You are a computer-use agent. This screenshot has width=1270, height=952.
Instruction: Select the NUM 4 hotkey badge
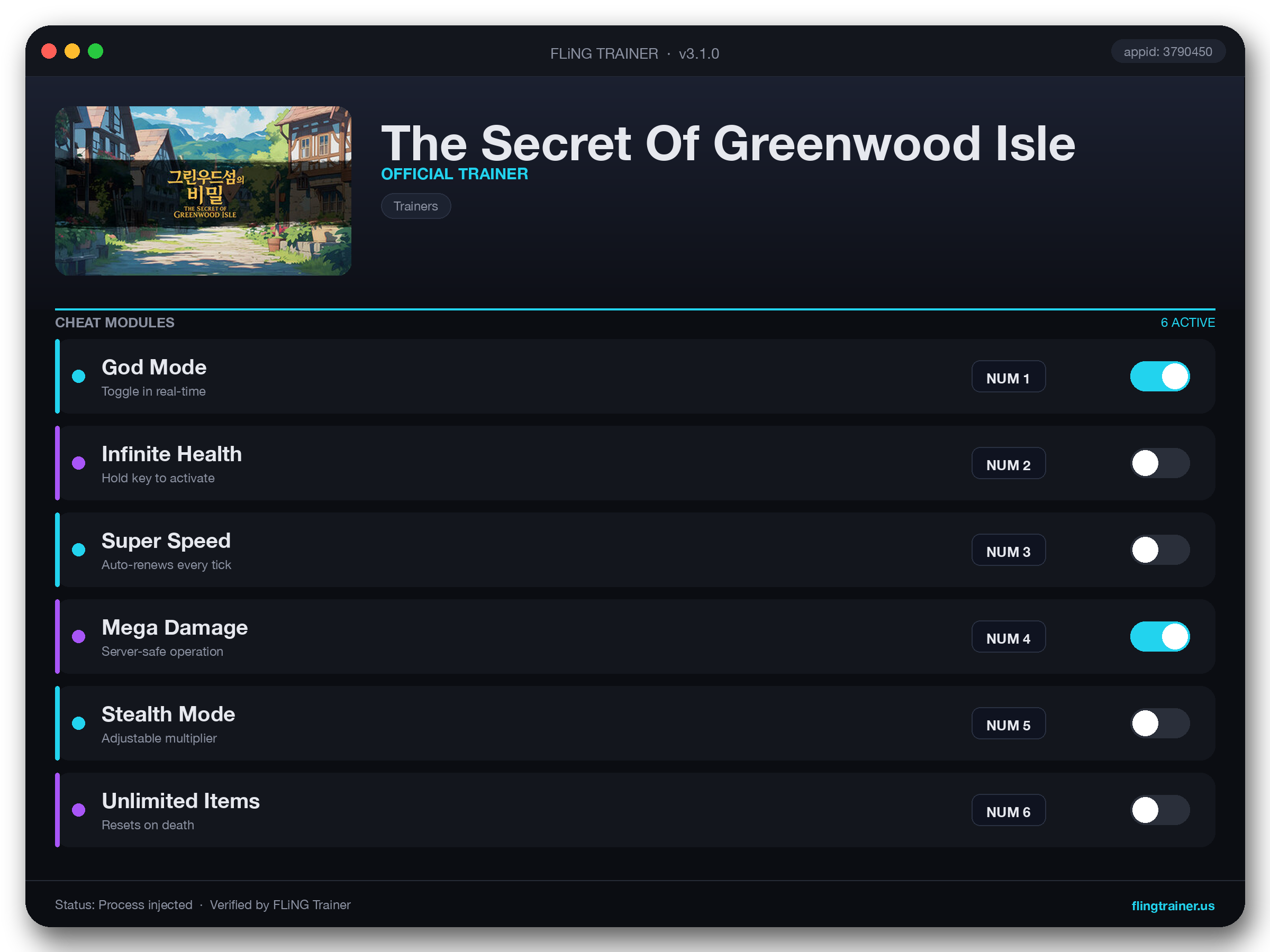click(1008, 636)
